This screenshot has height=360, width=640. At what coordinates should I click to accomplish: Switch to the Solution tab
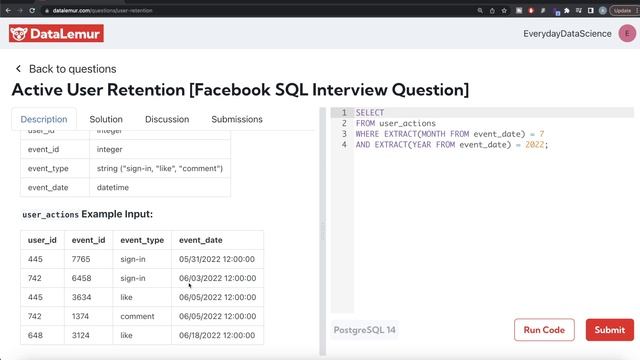(x=106, y=119)
